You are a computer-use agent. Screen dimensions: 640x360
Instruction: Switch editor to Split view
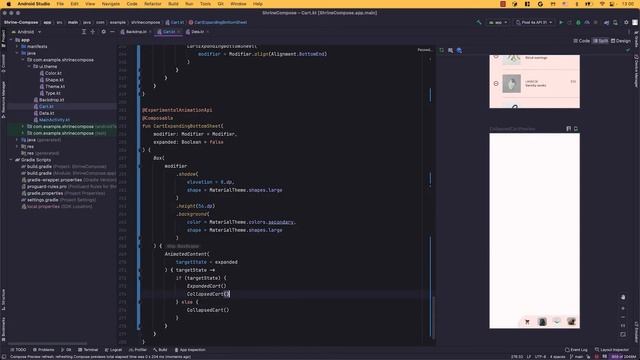tap(600, 41)
